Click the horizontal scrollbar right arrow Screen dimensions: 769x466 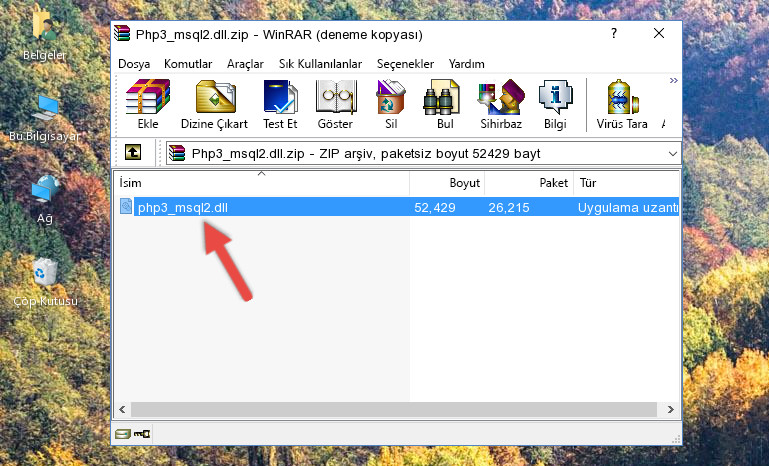click(670, 409)
